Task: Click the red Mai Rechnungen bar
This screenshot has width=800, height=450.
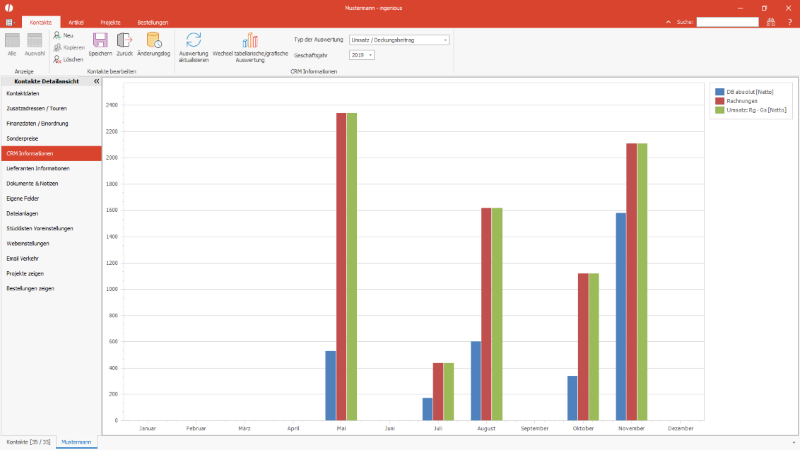Action: (341, 266)
